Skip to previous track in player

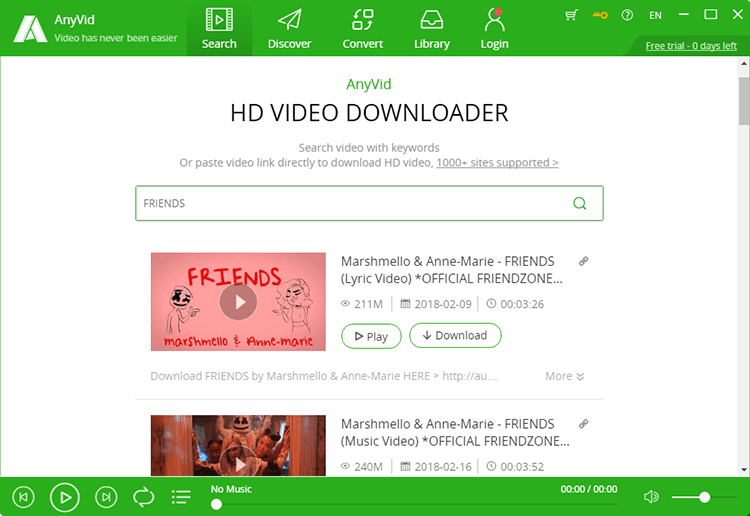(23, 497)
